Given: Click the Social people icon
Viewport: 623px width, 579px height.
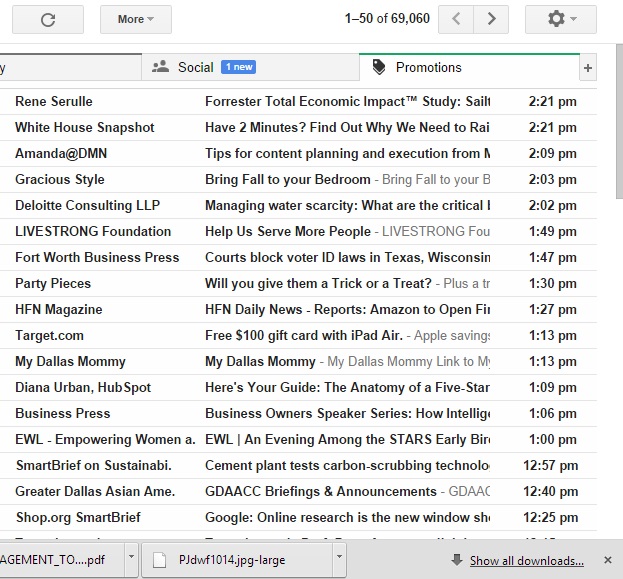Looking at the screenshot, I should (160, 67).
